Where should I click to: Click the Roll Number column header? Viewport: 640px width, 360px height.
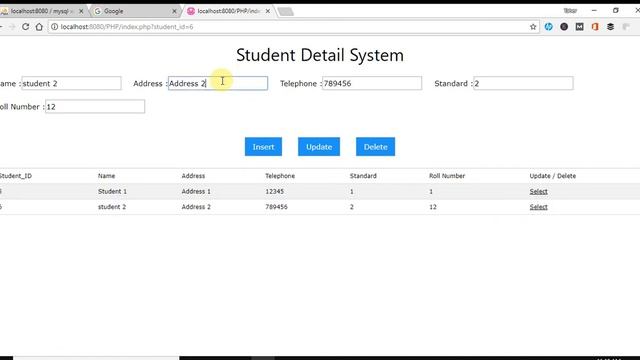(x=447, y=176)
